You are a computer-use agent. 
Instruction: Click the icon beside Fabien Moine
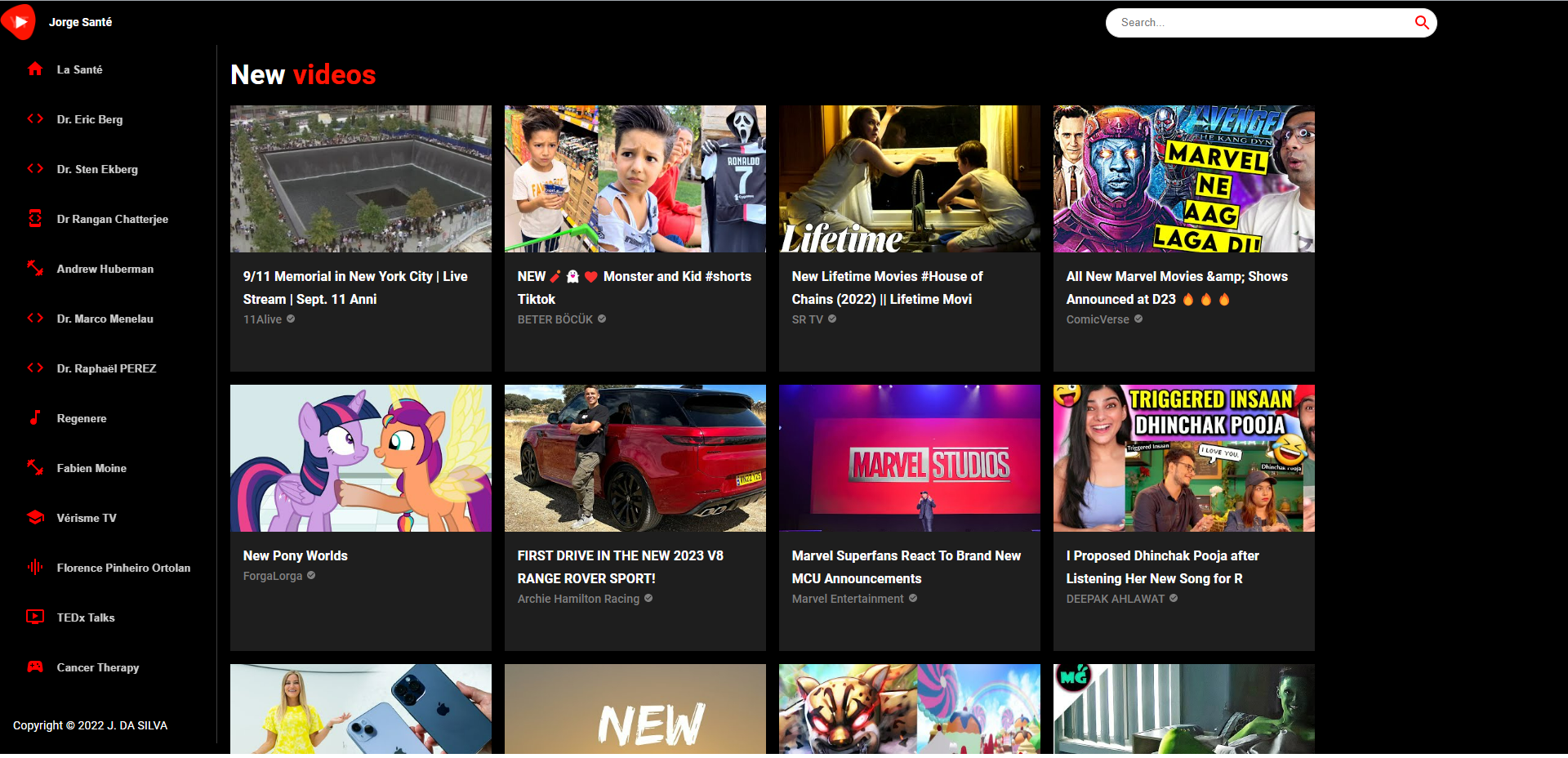35,467
